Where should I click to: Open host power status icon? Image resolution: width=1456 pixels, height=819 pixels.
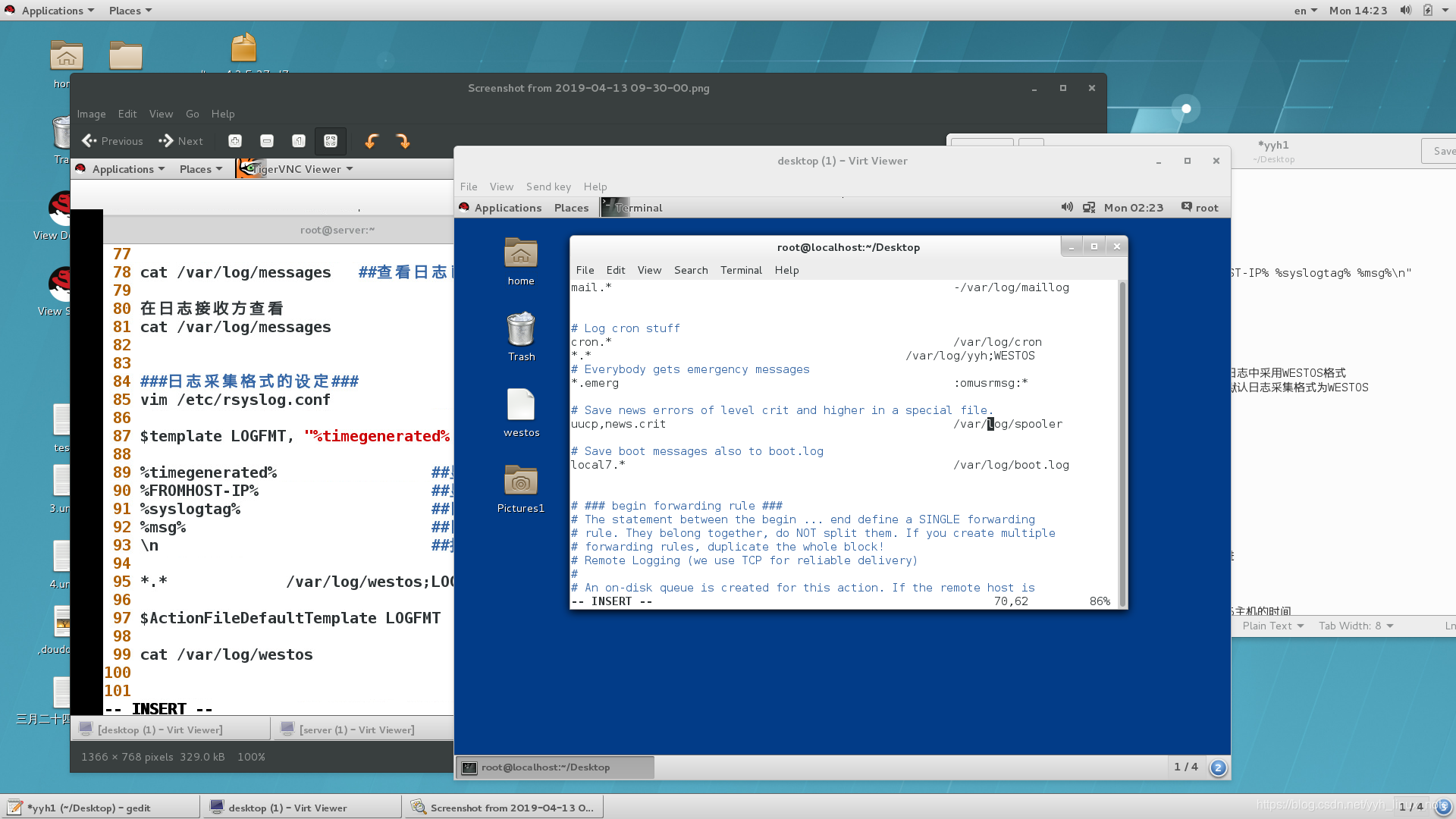point(1428,11)
